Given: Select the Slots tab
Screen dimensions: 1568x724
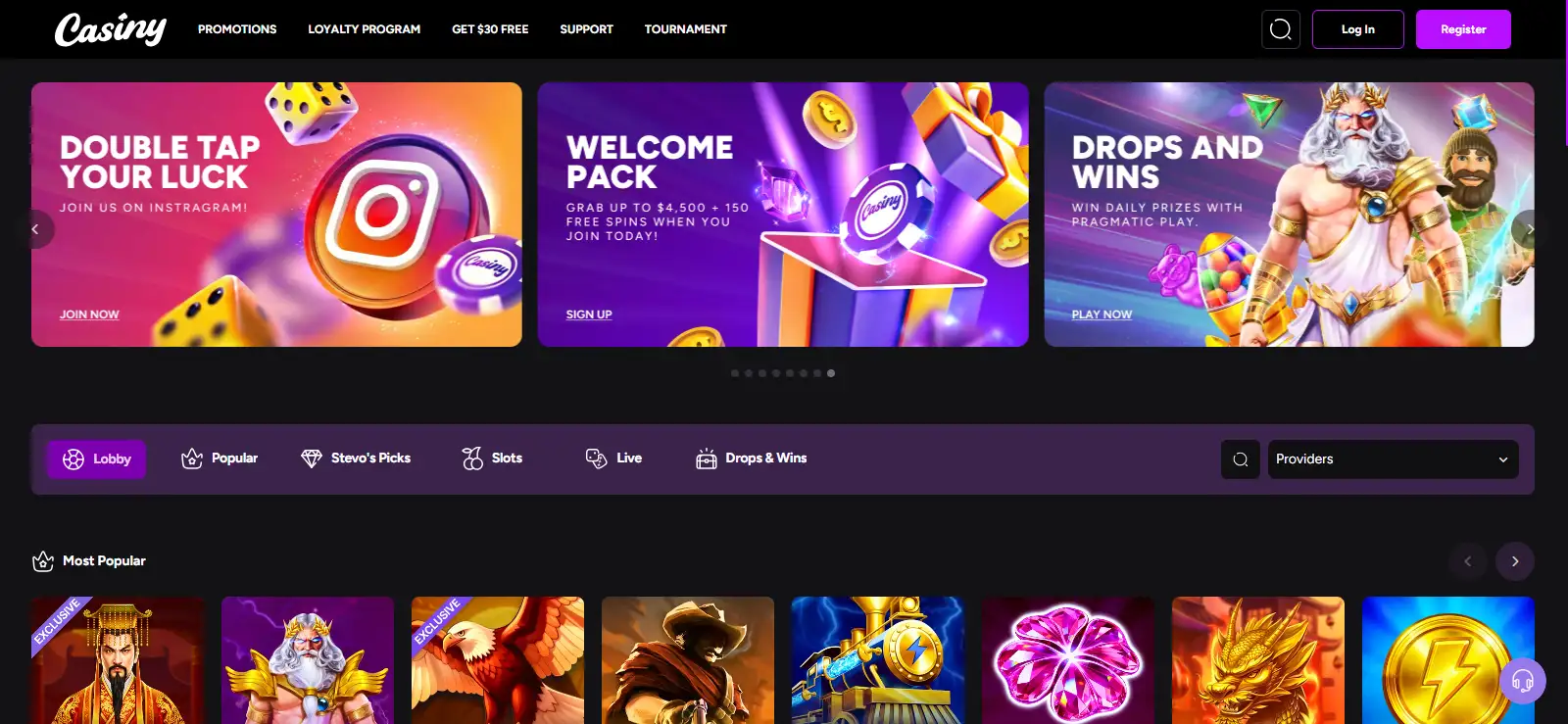Looking at the screenshot, I should point(492,459).
